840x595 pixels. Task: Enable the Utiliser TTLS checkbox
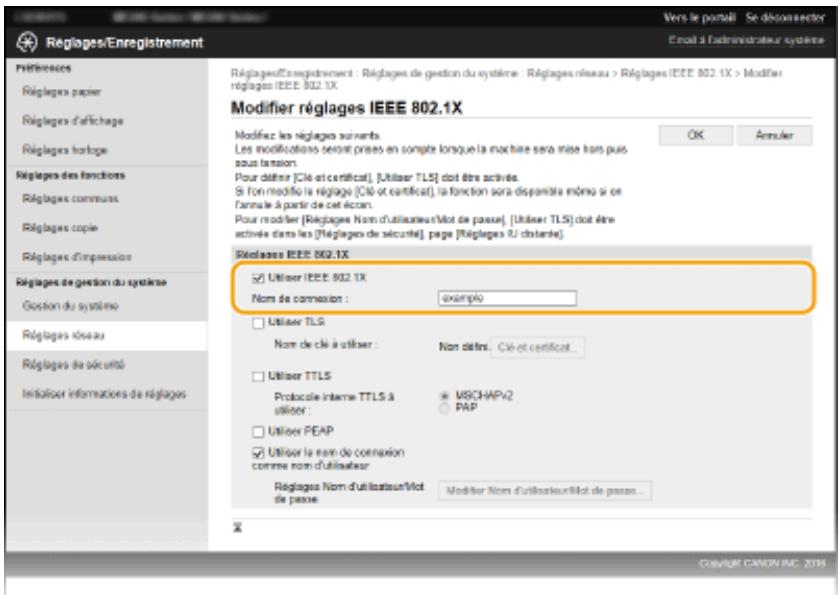[258, 376]
